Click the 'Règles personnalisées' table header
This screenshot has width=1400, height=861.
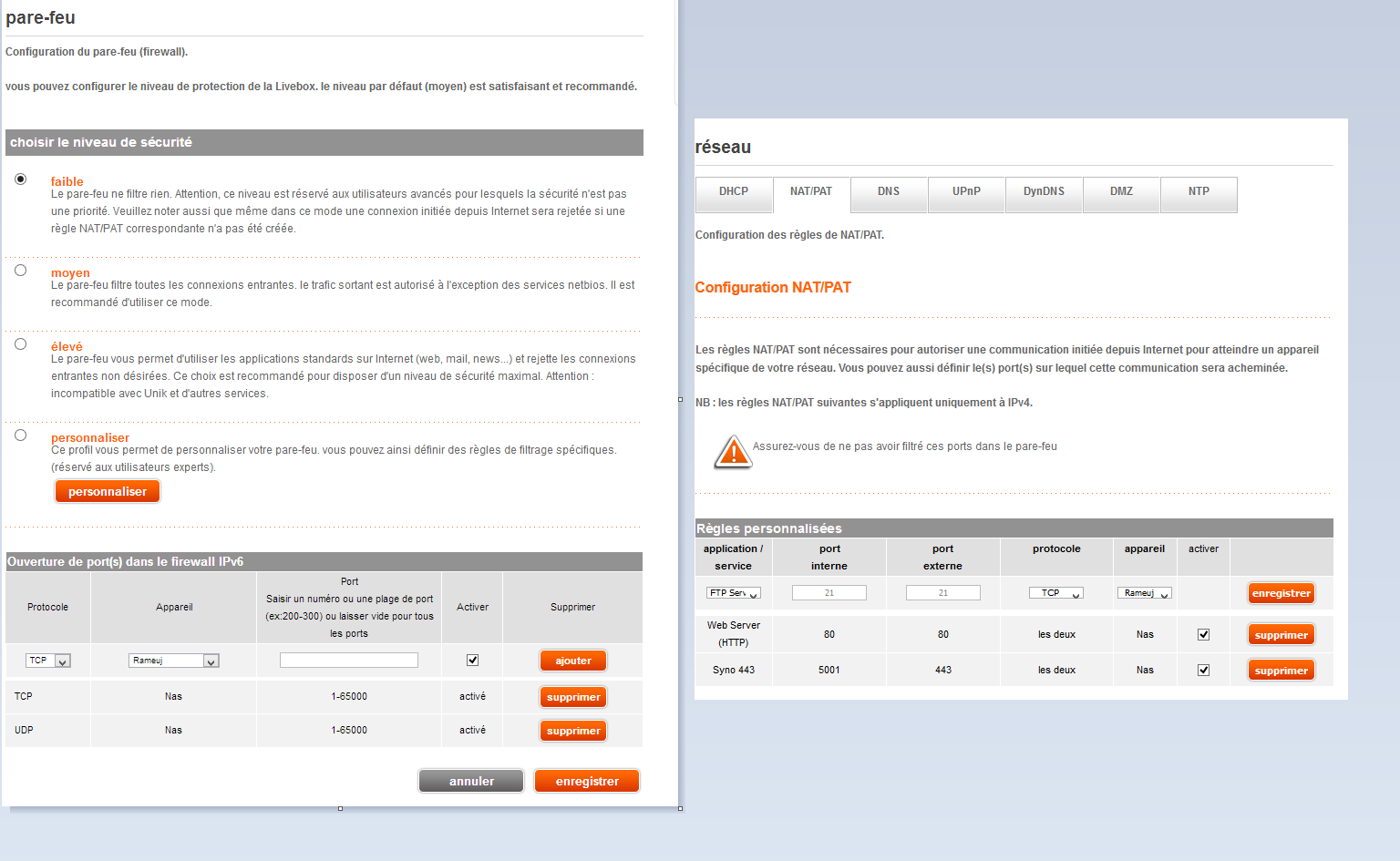click(x=768, y=528)
